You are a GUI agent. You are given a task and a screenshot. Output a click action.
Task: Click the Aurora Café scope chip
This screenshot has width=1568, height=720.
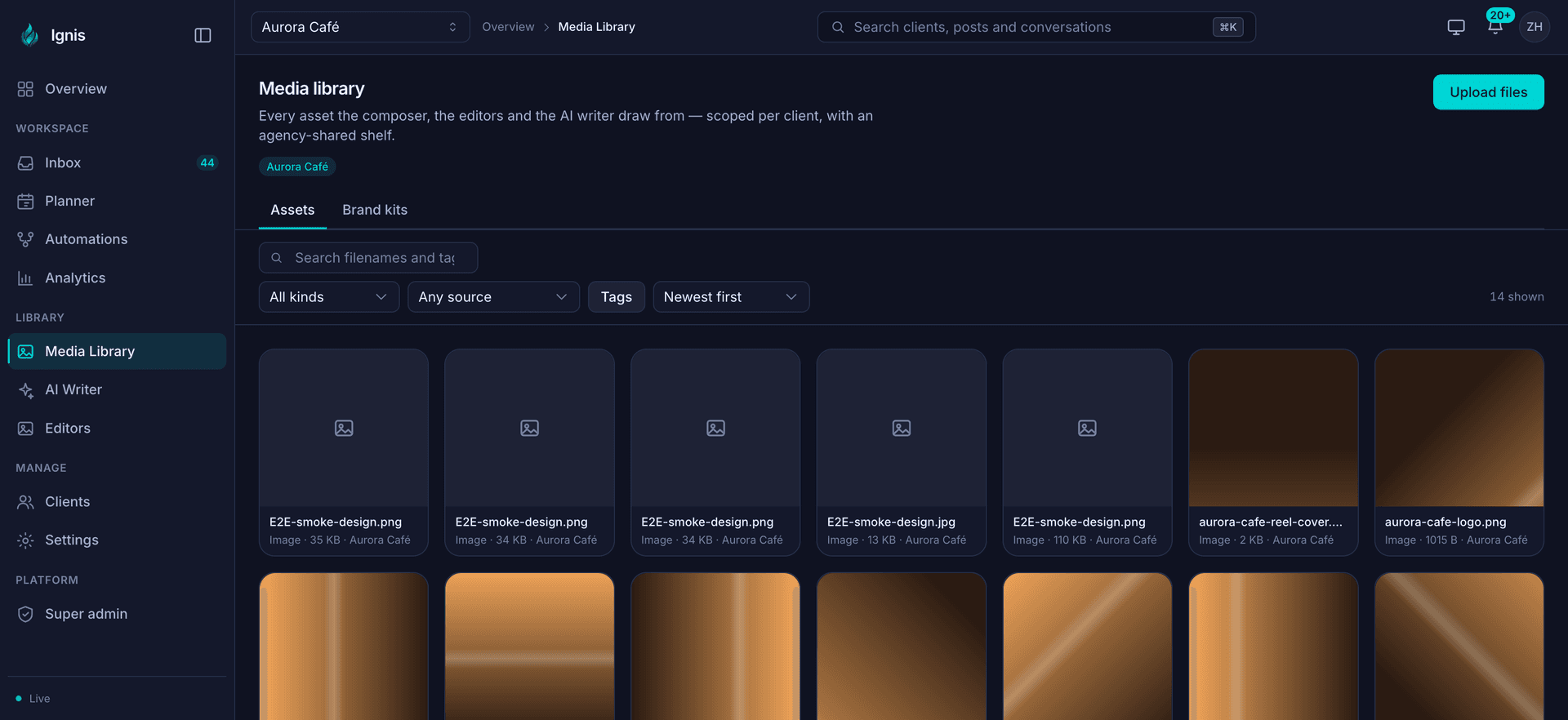297,167
